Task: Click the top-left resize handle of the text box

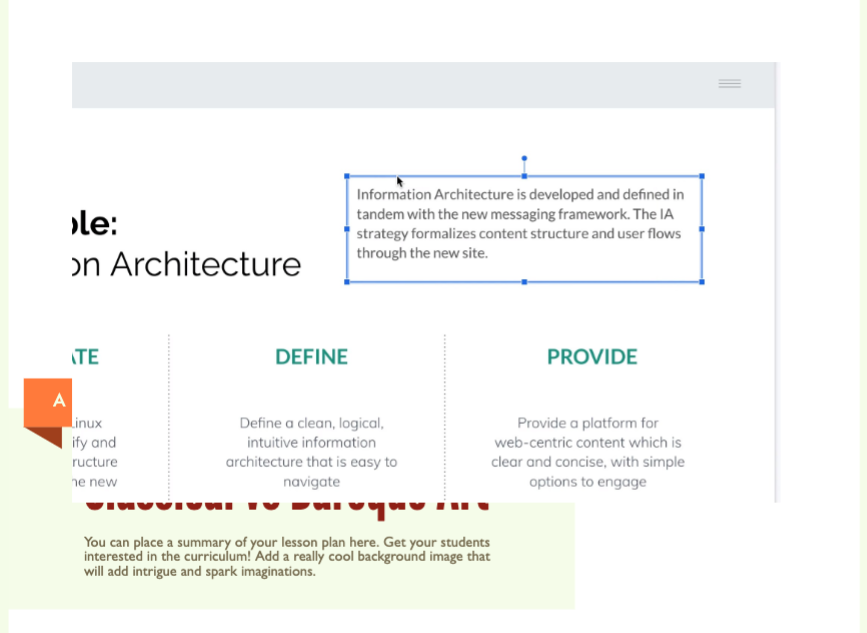Action: coord(347,176)
